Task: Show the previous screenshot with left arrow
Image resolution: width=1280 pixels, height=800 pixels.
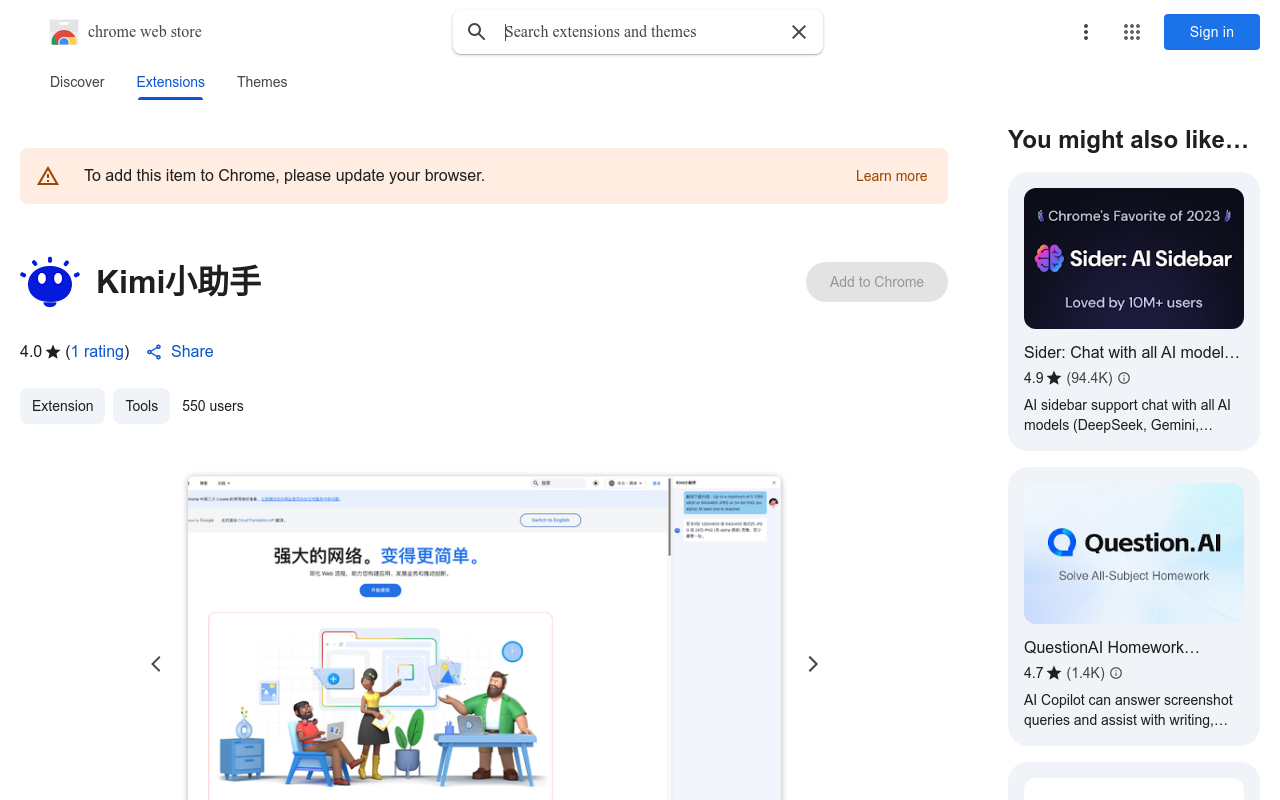Action: (x=156, y=664)
